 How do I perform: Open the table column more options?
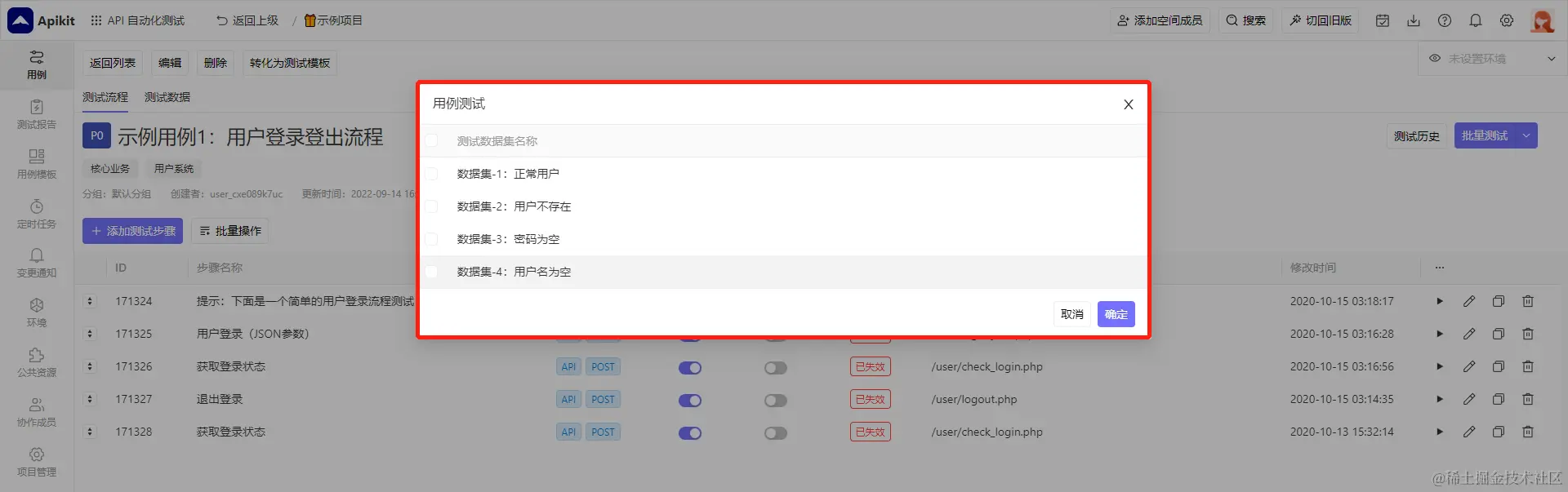click(1440, 268)
